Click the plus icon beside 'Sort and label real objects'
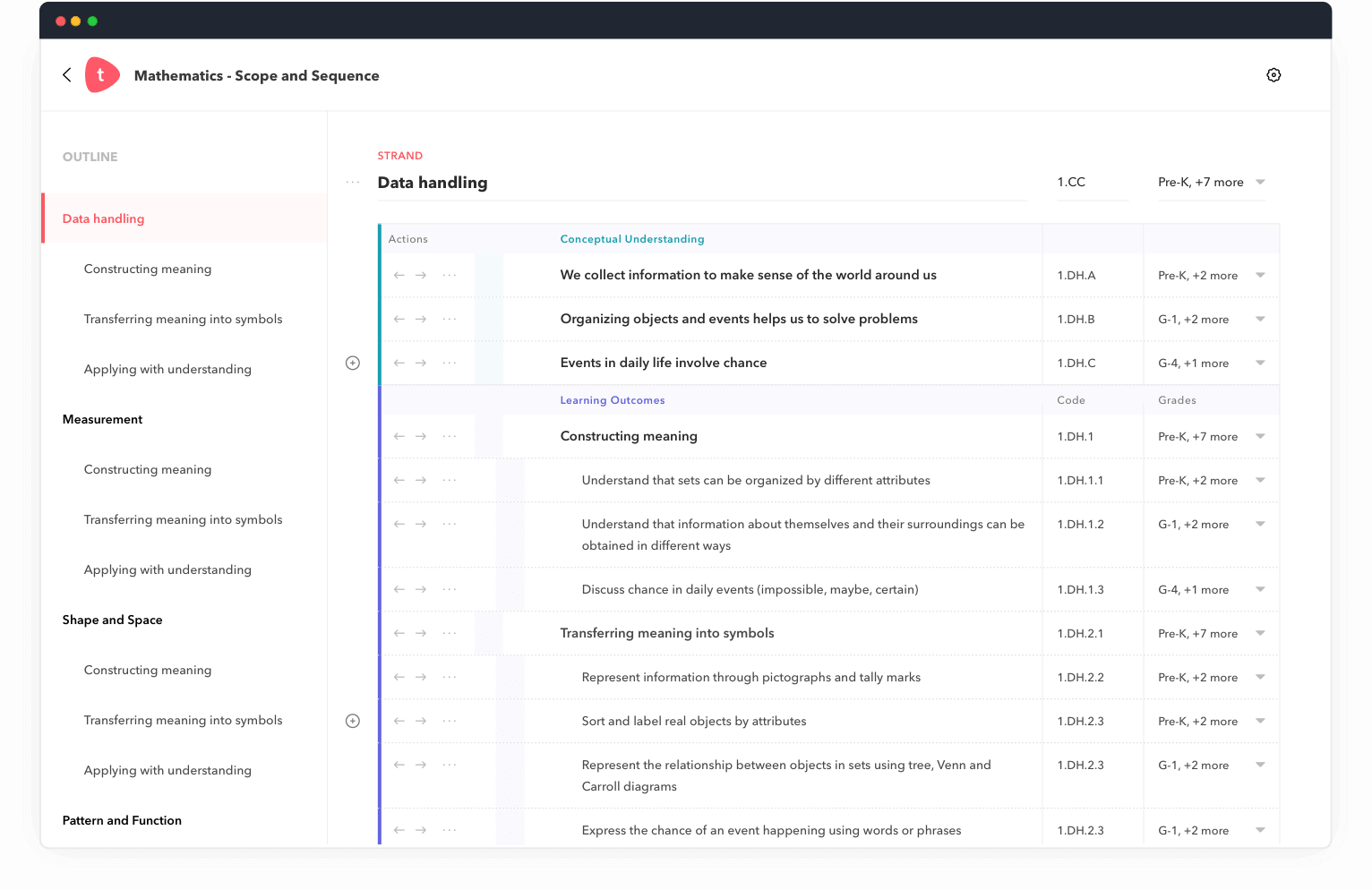1372x890 pixels. [x=353, y=721]
